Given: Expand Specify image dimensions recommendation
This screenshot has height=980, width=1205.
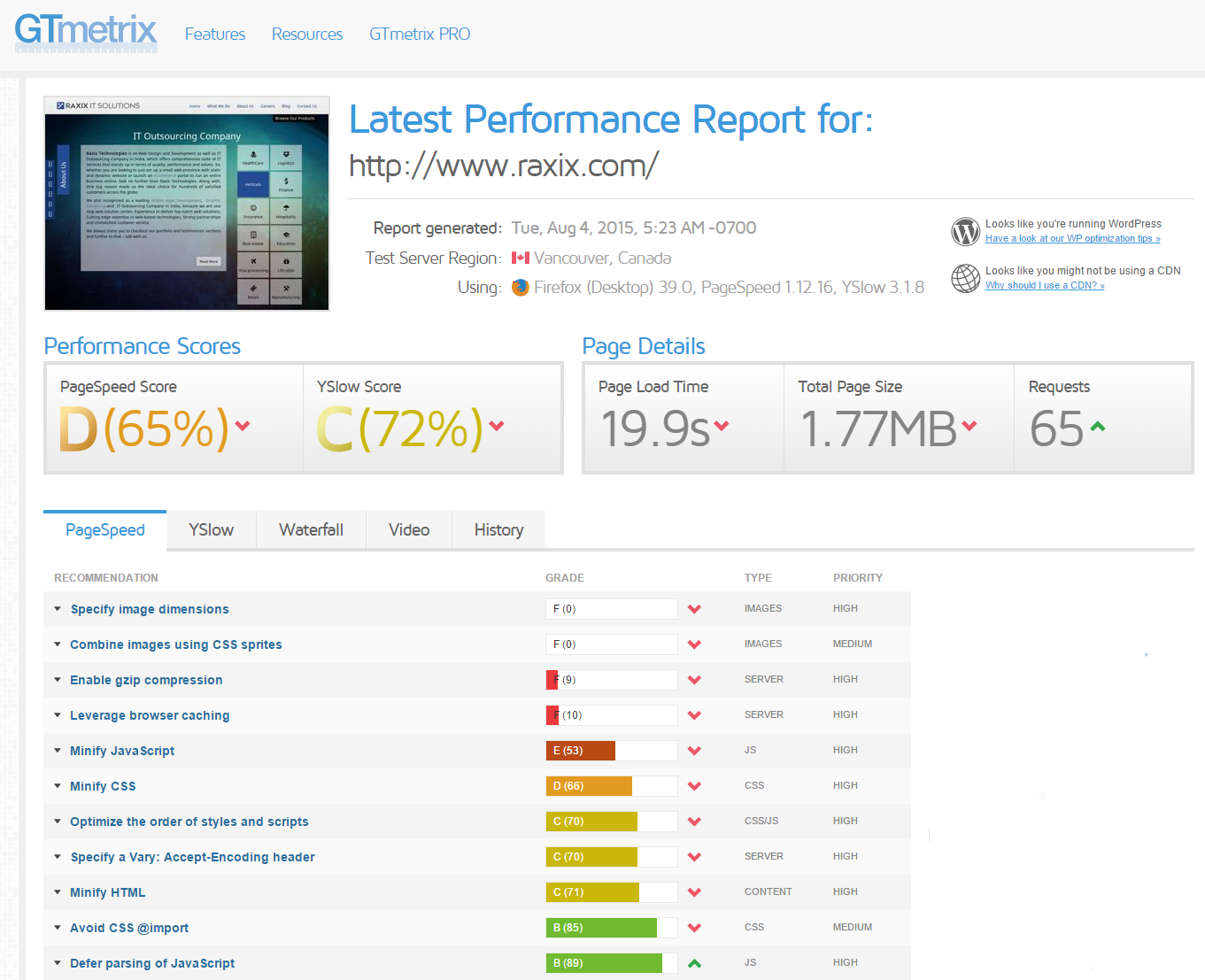Looking at the screenshot, I should click(58, 609).
